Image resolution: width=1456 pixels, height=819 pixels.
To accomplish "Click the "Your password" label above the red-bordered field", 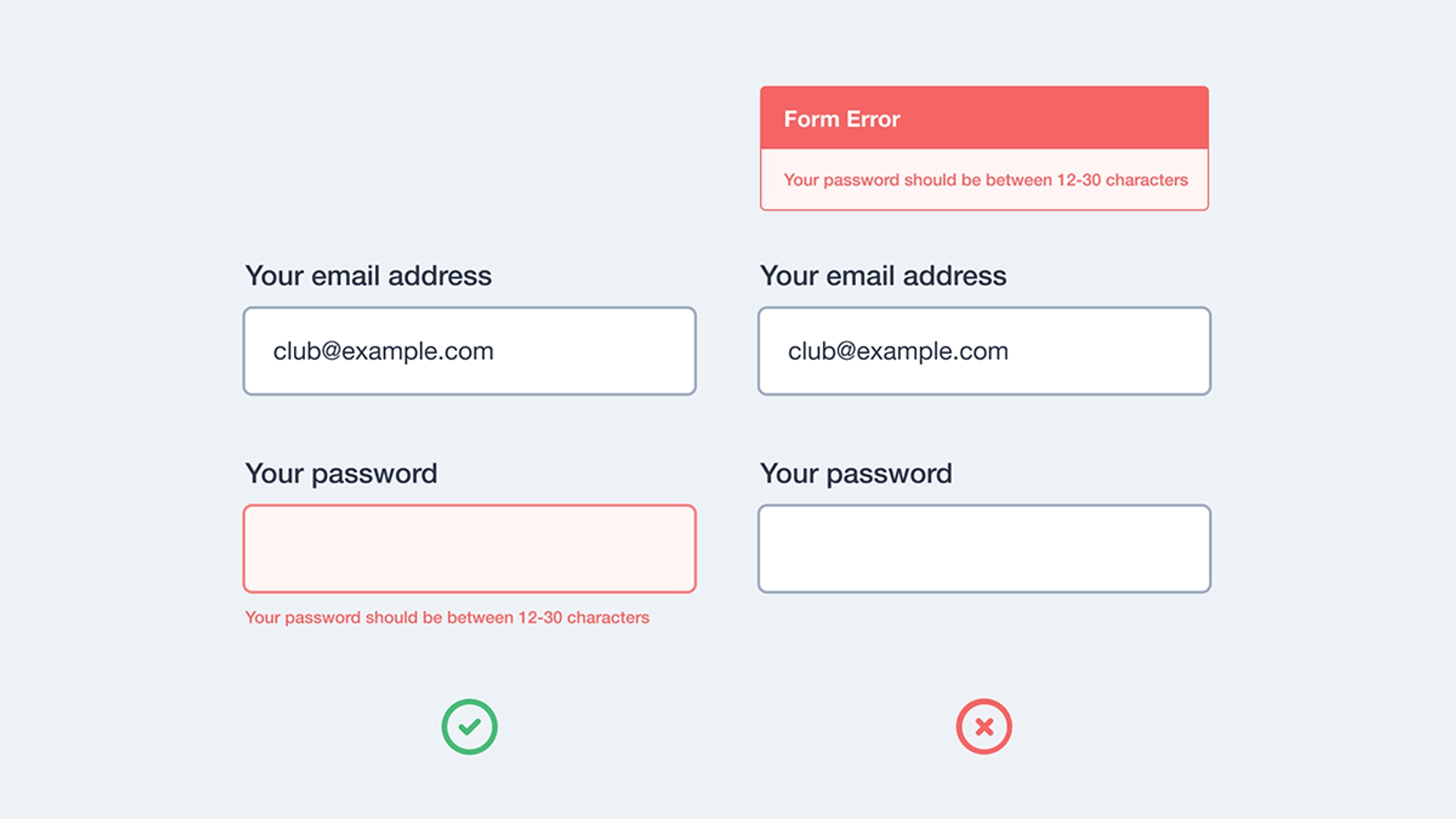I will [341, 474].
